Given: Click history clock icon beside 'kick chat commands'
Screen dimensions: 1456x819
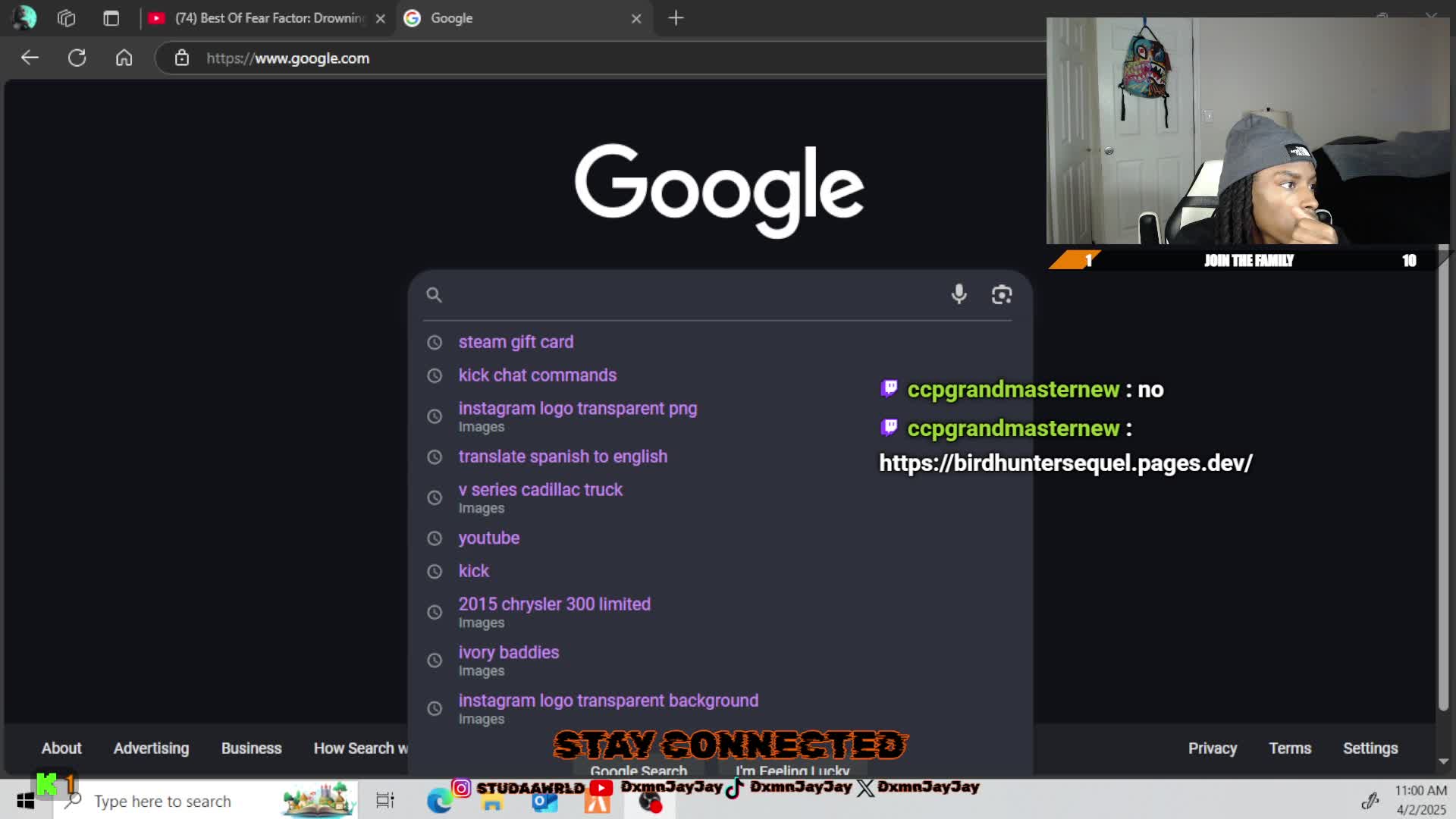Looking at the screenshot, I should (x=435, y=375).
